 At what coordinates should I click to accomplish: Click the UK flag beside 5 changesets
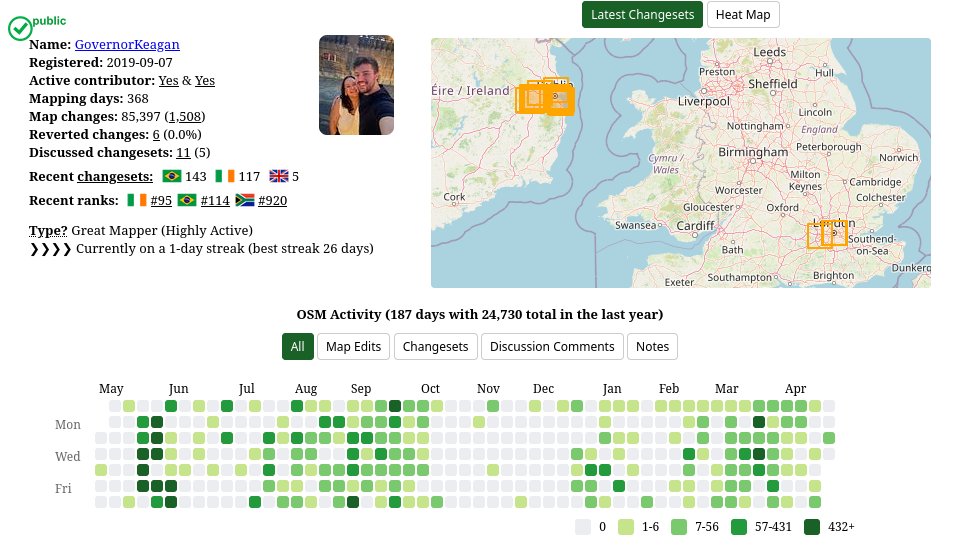point(279,176)
